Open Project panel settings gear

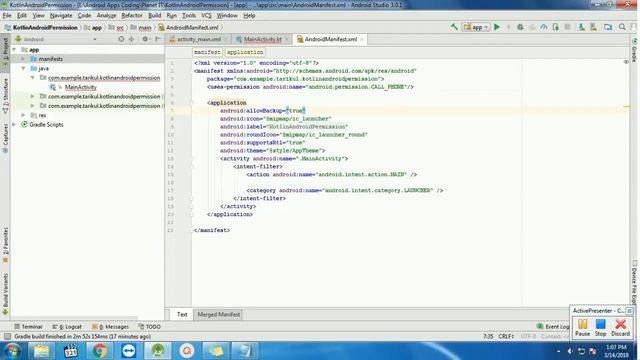(145, 39)
